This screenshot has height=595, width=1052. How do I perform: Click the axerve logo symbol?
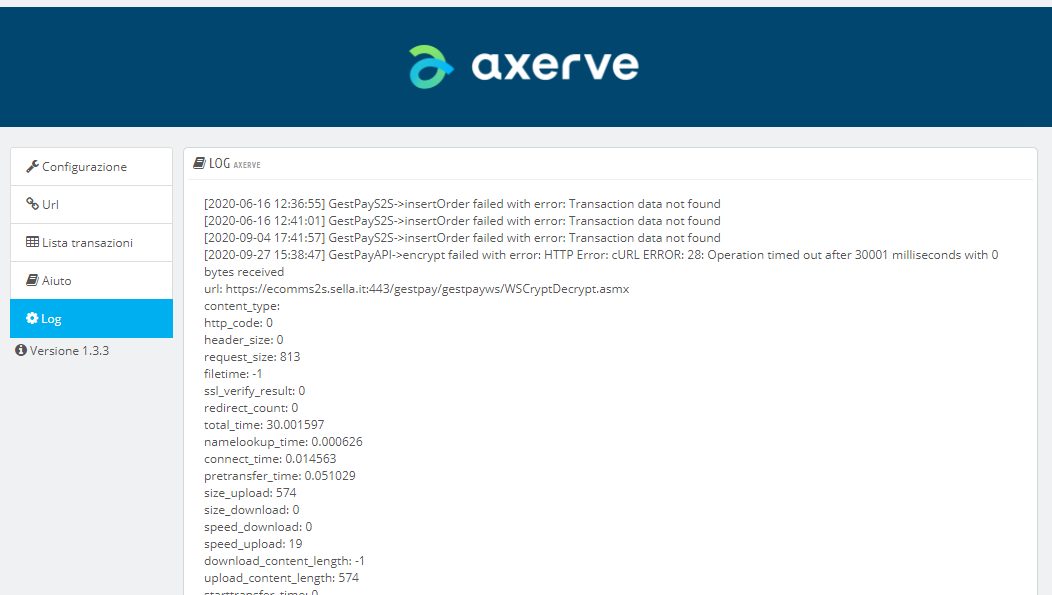tap(431, 66)
